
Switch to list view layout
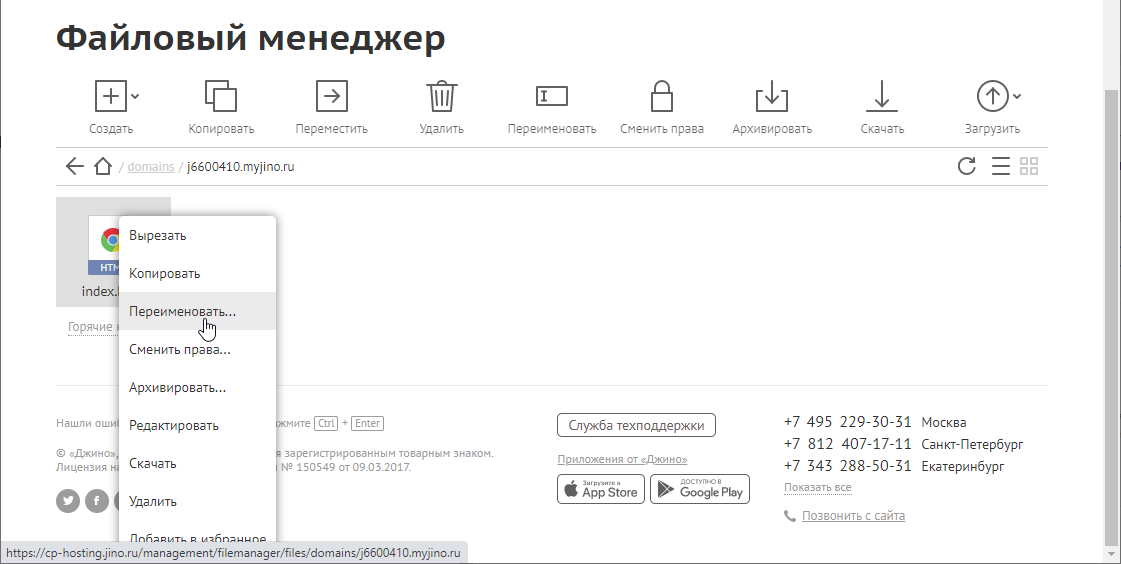(1000, 166)
